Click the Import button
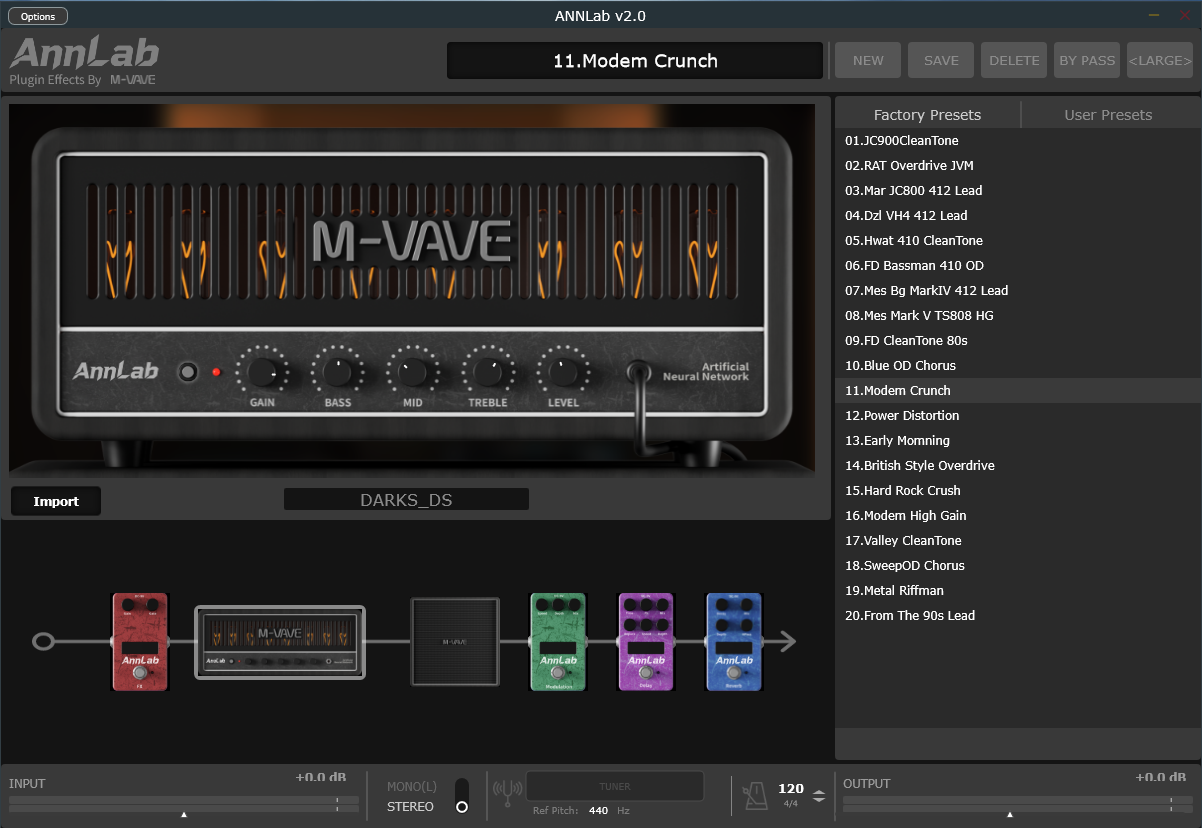The height and width of the screenshot is (828, 1202). (56, 501)
